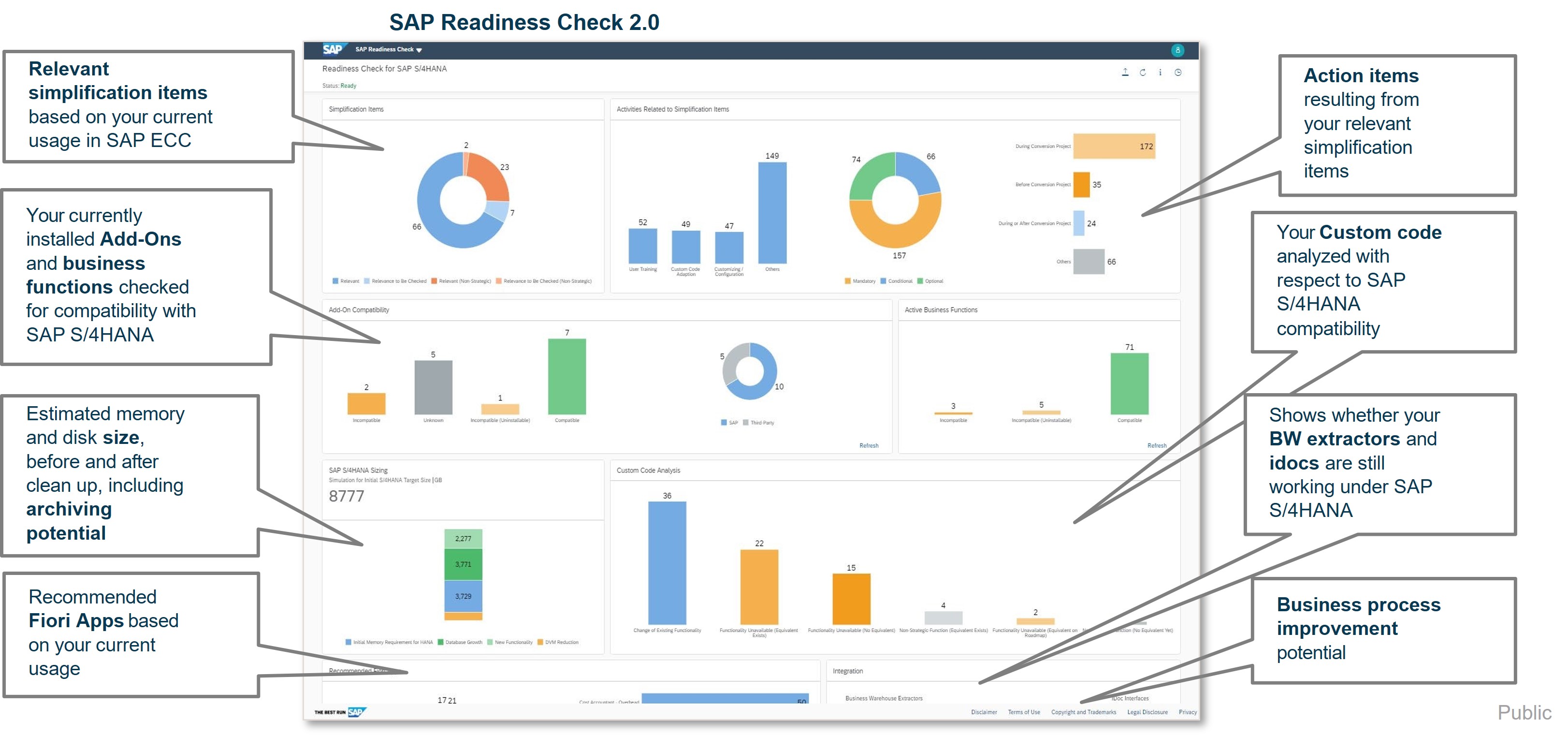The width and height of the screenshot is (1568, 736).
Task: Open the user profile avatar
Action: (1177, 50)
